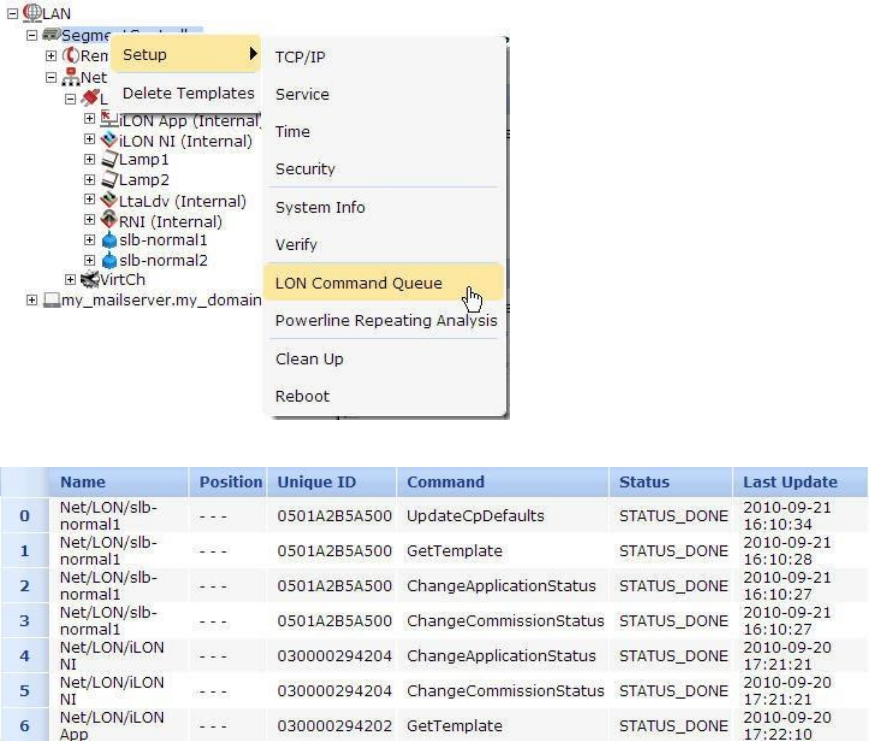The image size is (869, 741).
Task: Click the LON channel red icon
Action: point(90,98)
